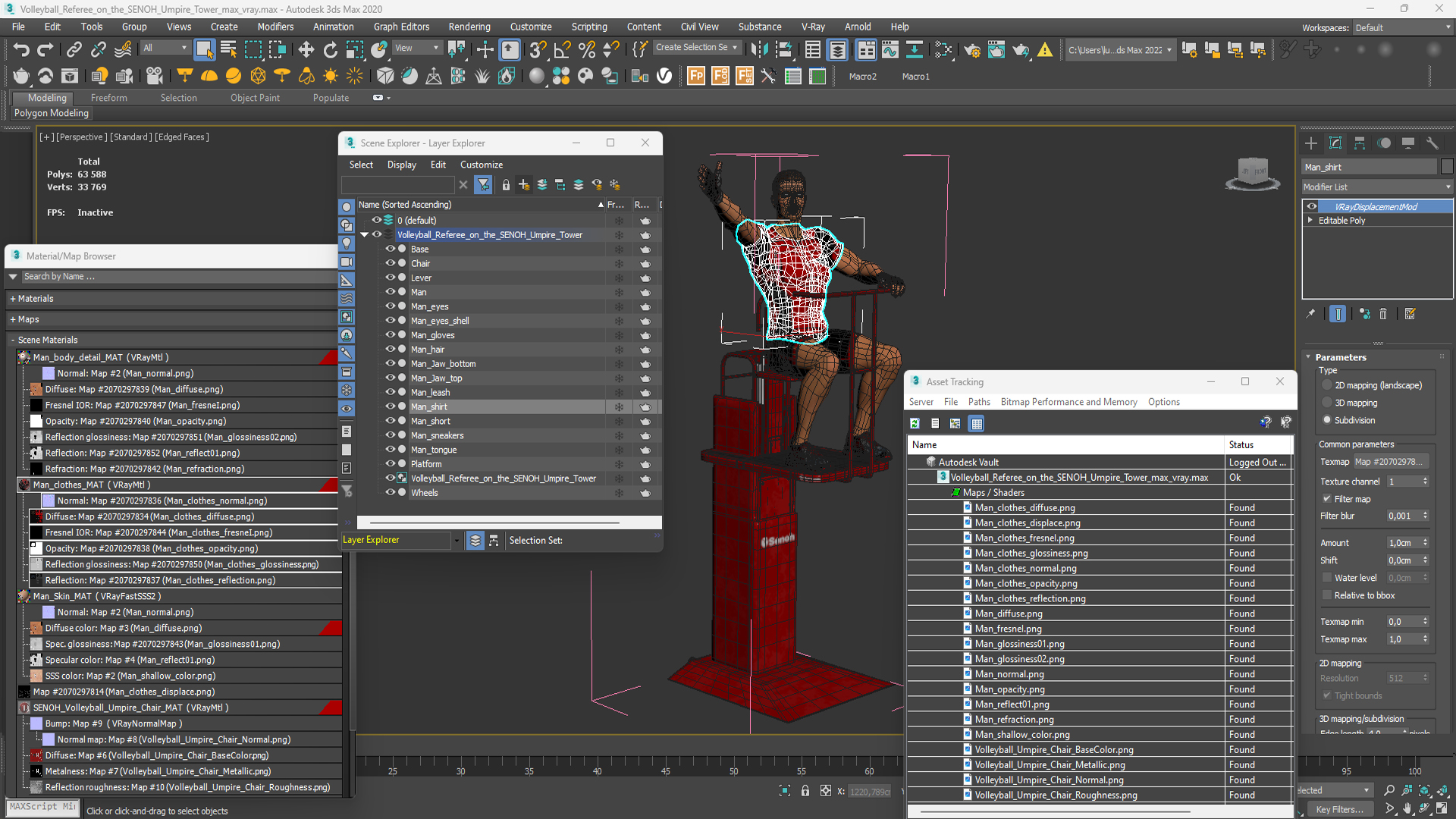The width and height of the screenshot is (1456, 819).
Task: Click the Key Filters button
Action: coord(1339,809)
